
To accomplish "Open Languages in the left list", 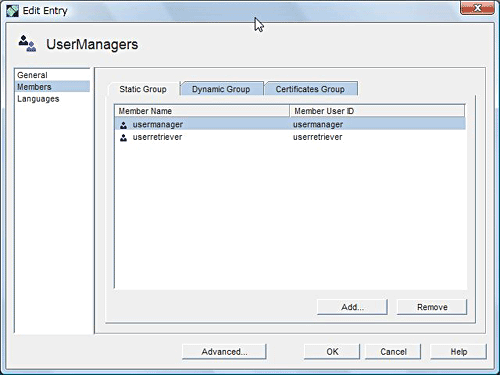I will click(x=38, y=99).
